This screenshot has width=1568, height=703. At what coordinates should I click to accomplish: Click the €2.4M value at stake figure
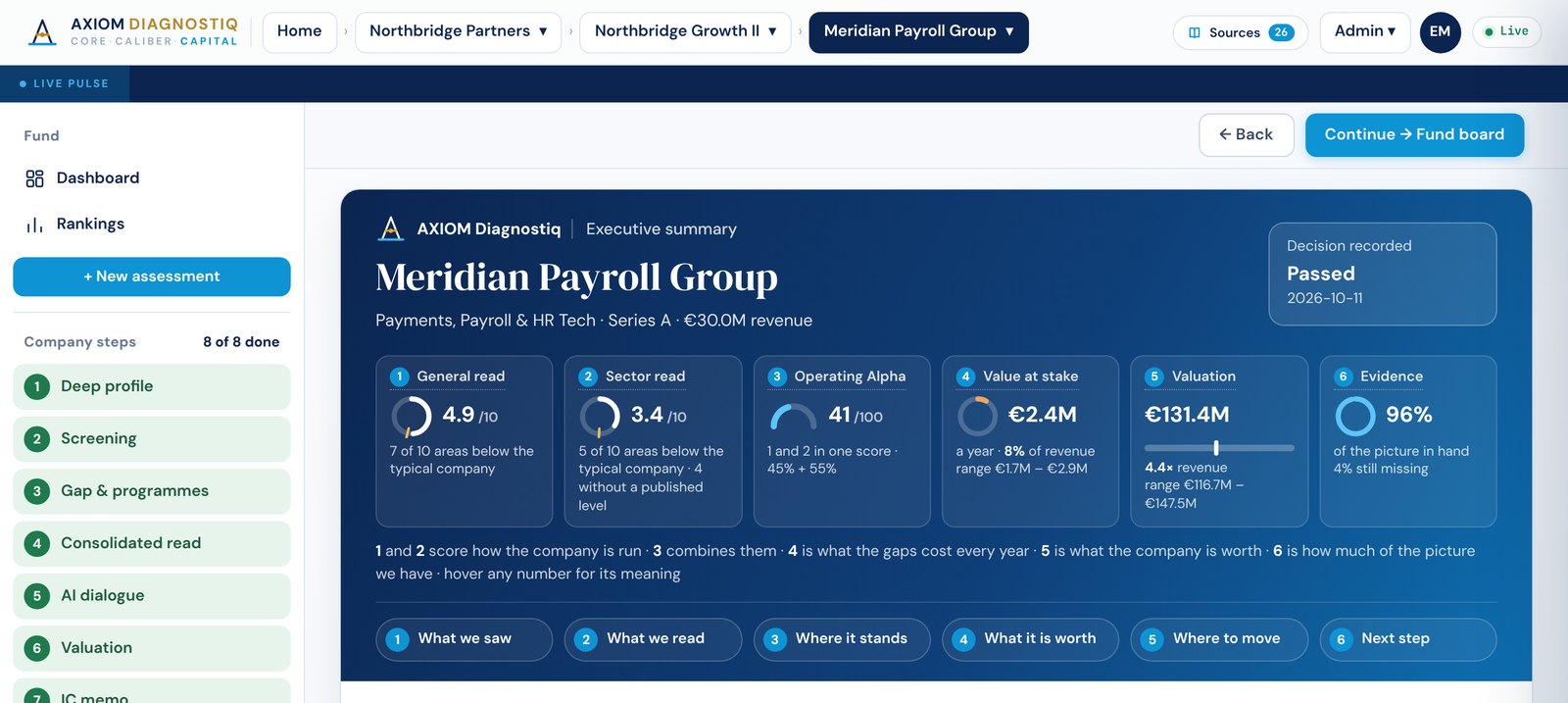(x=1042, y=415)
